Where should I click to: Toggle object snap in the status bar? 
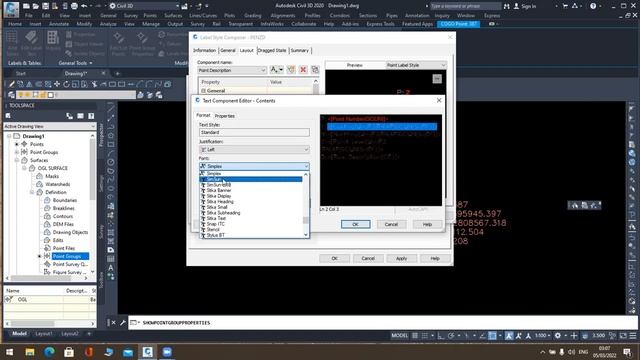coord(493,336)
